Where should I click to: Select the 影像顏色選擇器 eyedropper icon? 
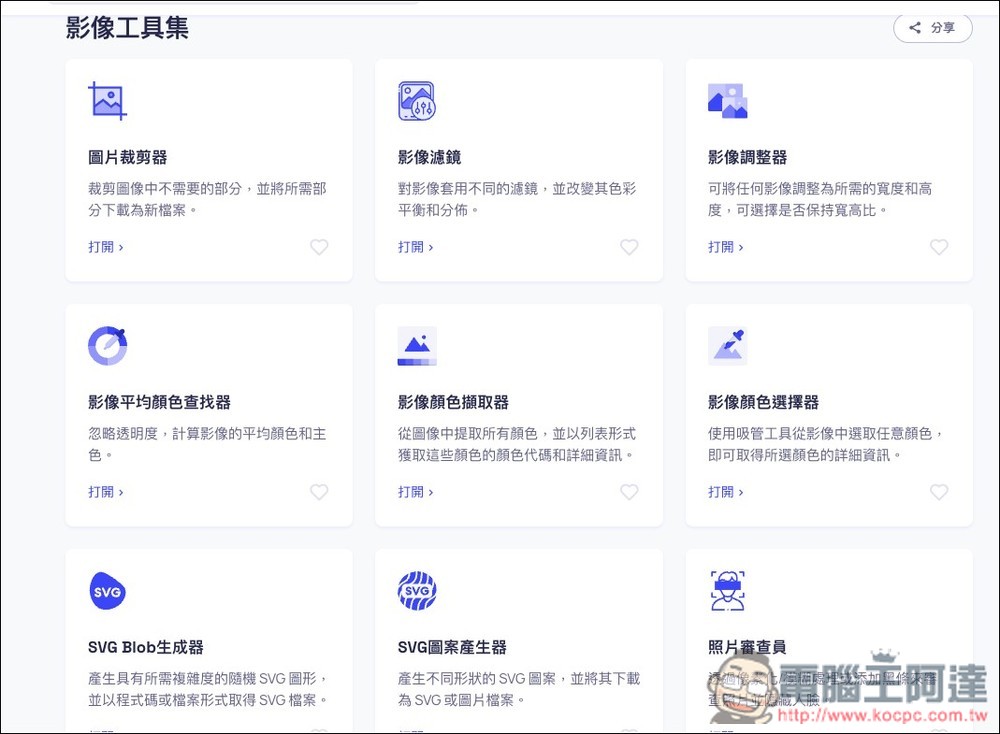727,344
